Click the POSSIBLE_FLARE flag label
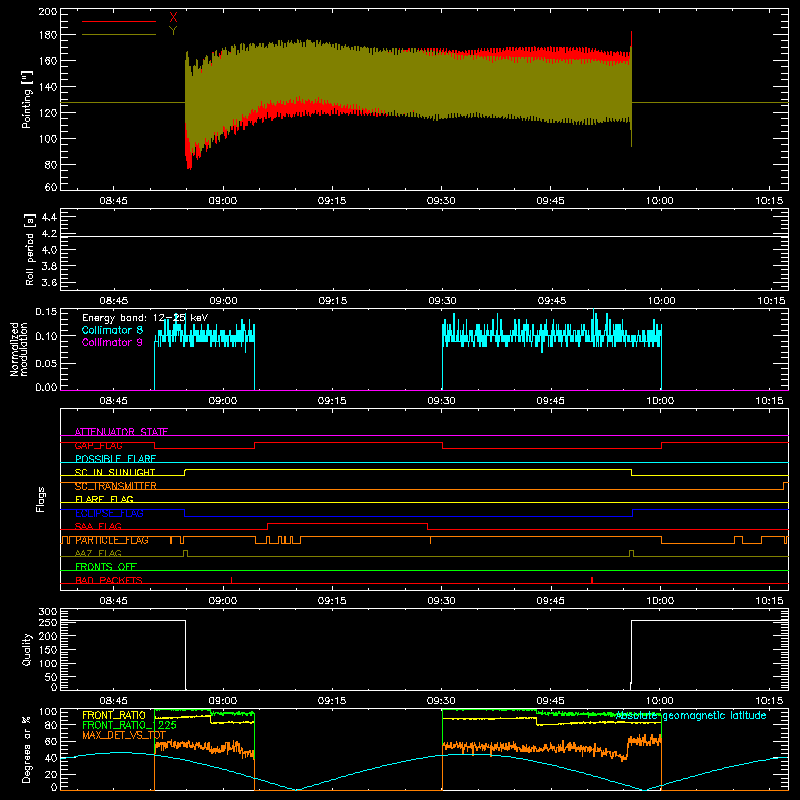Viewport: 800px width, 800px height. coord(115,459)
